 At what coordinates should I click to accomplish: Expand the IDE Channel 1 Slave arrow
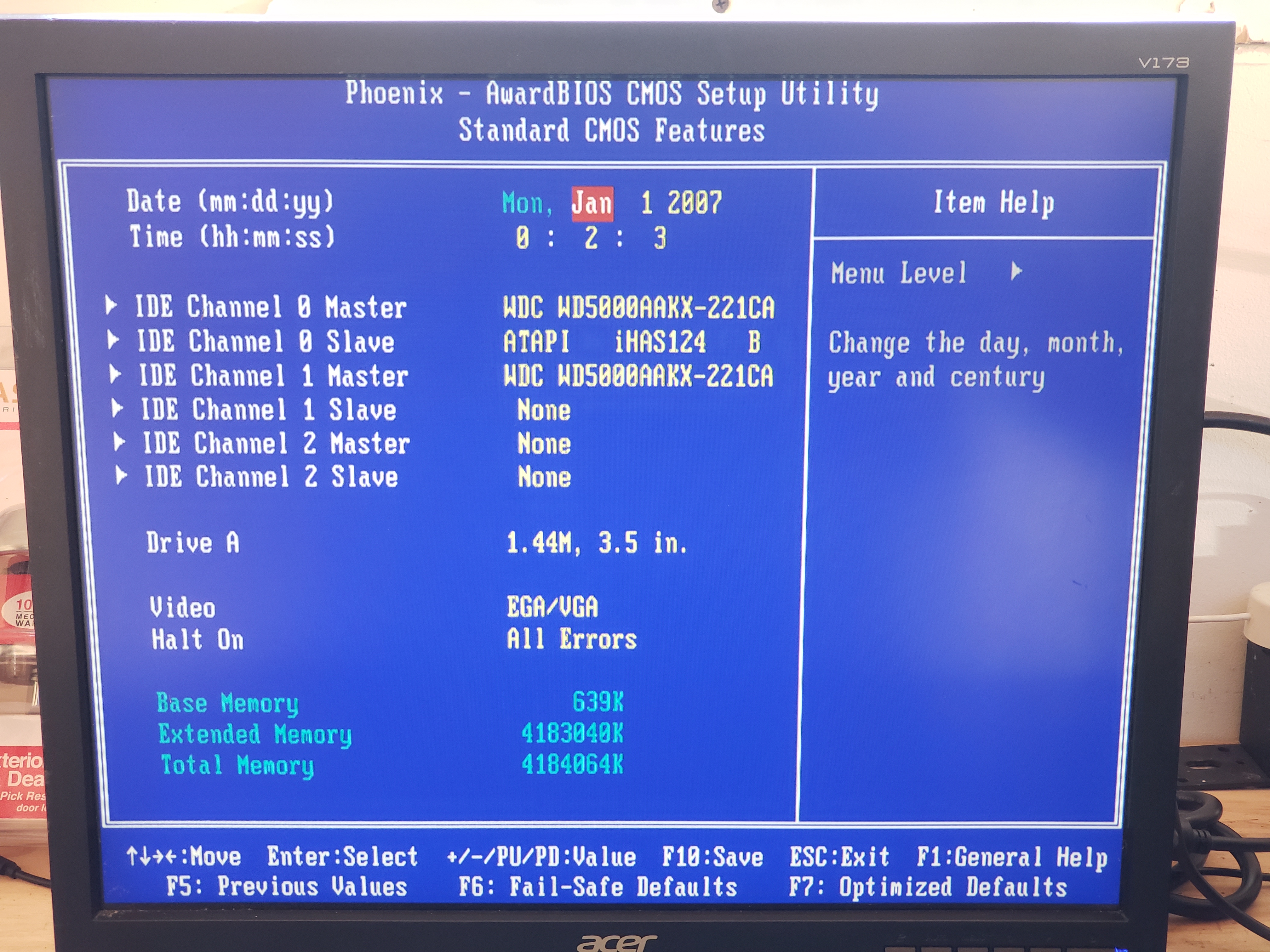(117, 408)
